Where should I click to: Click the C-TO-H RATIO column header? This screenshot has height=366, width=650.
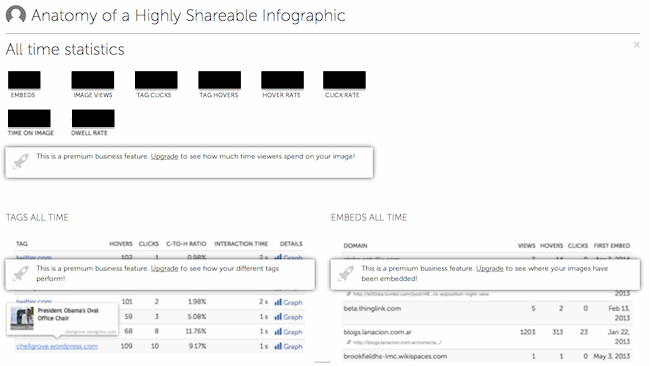(x=186, y=244)
